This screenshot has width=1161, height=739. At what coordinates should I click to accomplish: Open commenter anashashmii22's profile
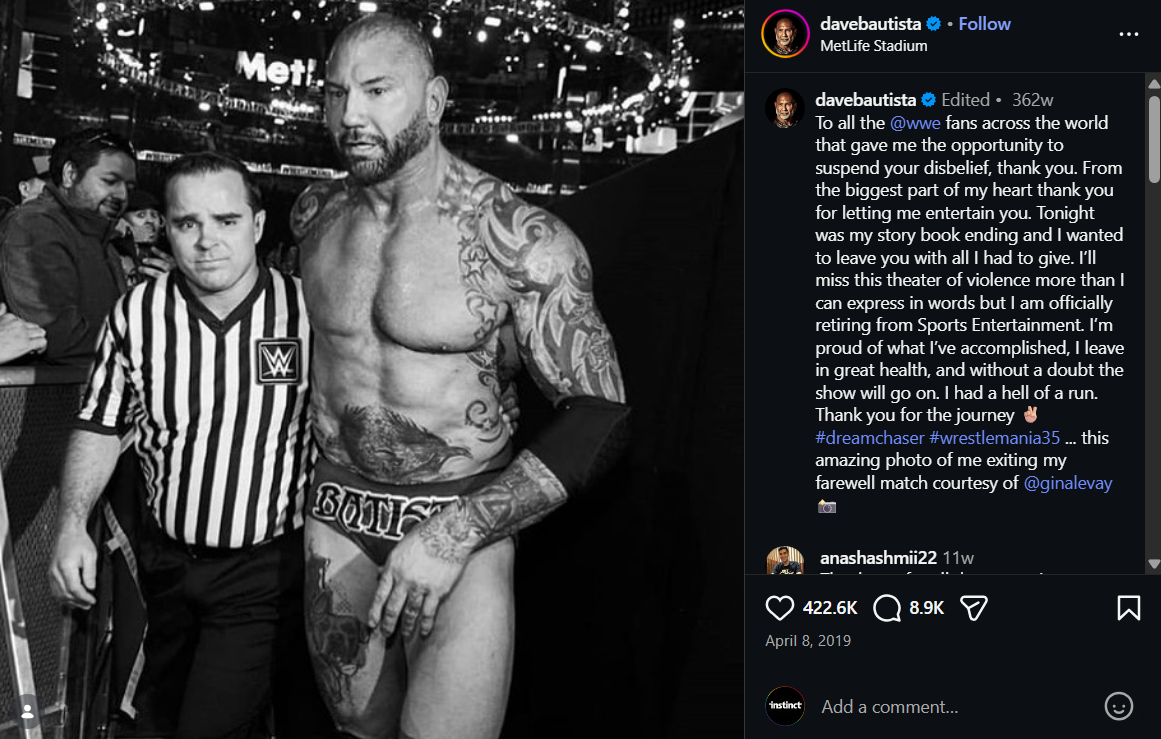click(x=878, y=558)
